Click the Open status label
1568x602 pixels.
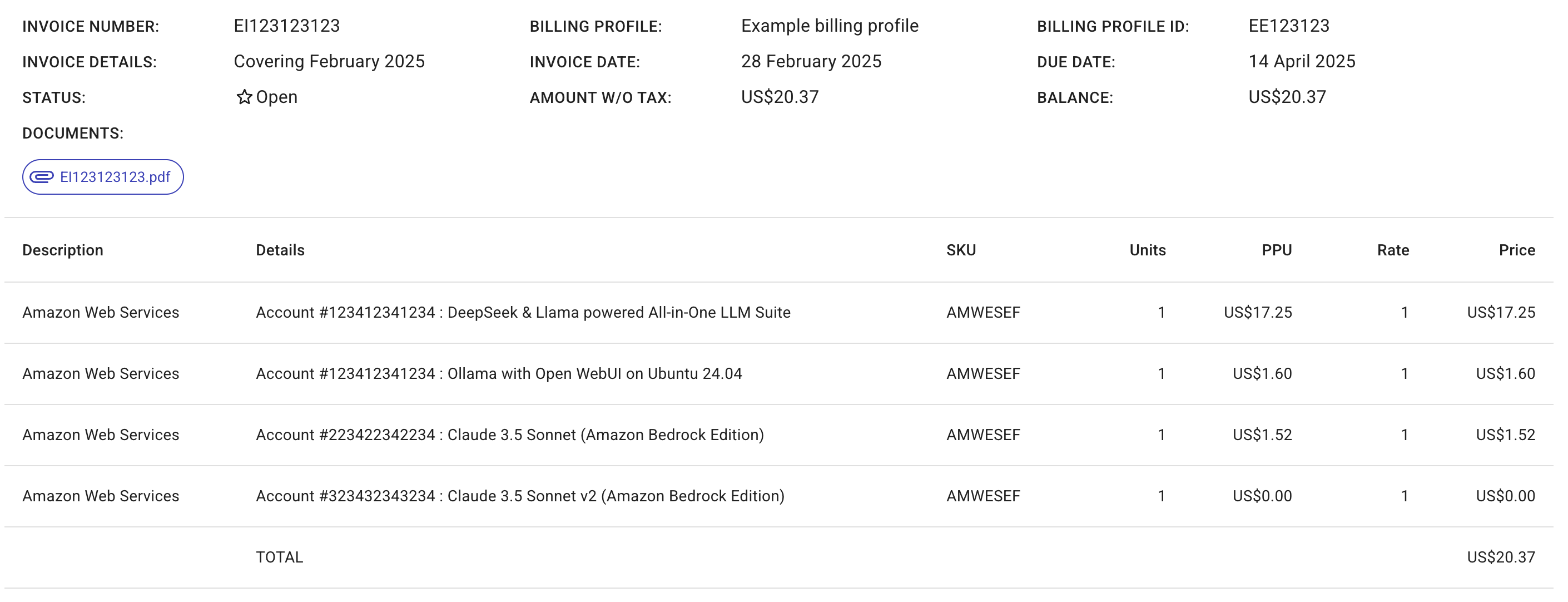[x=277, y=96]
